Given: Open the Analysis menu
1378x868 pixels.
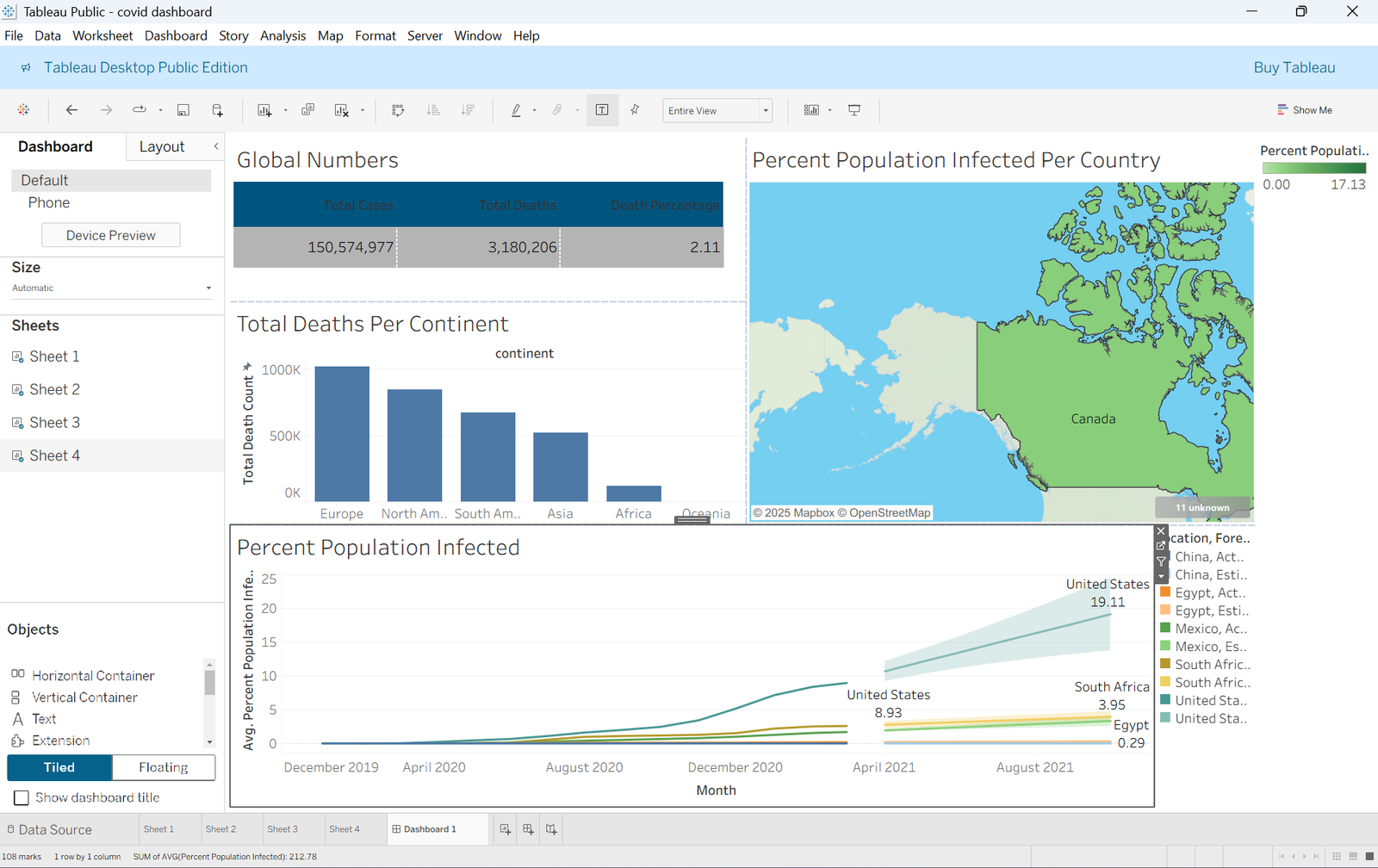Looking at the screenshot, I should click(282, 35).
